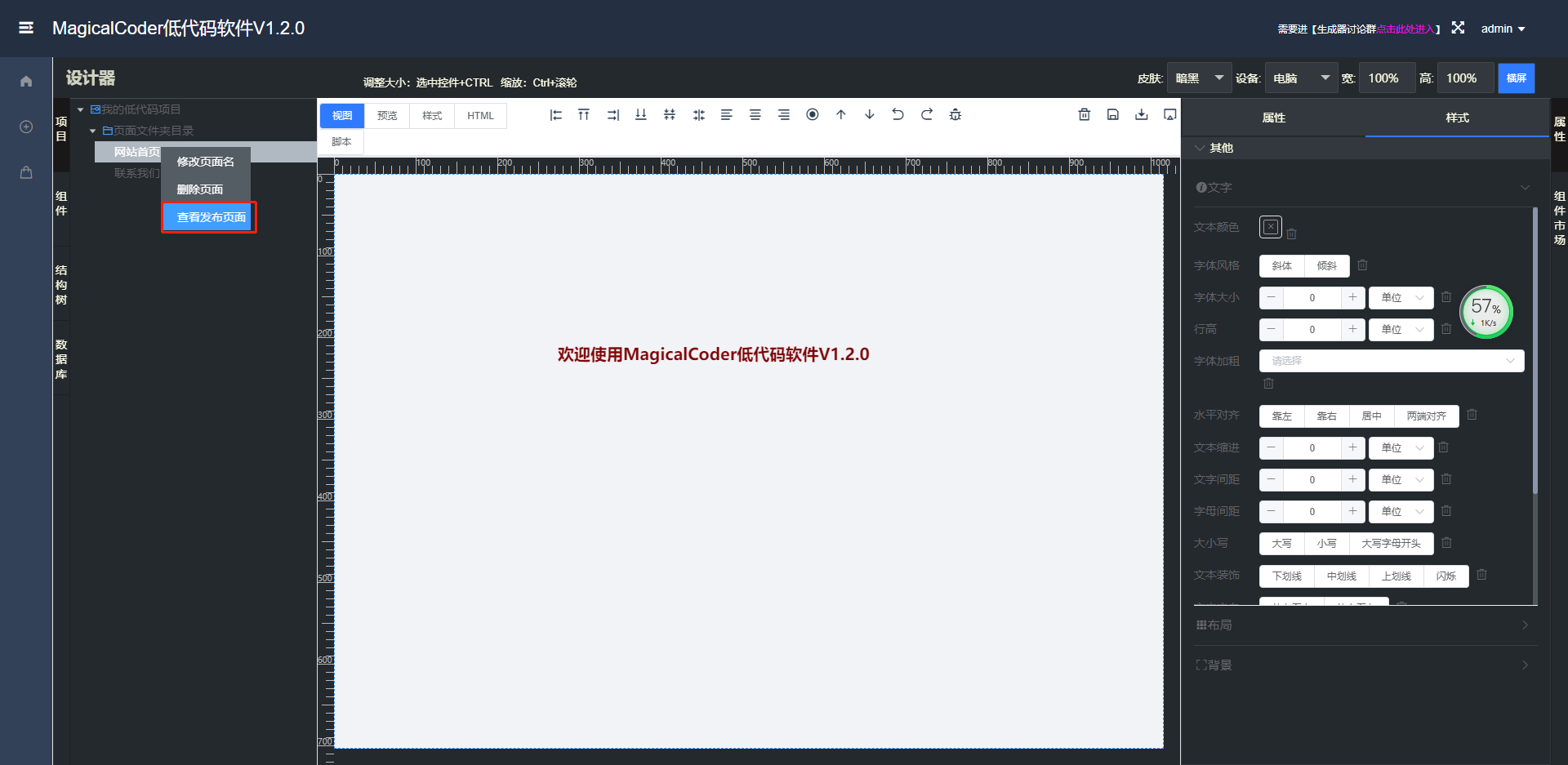Image resolution: width=1568 pixels, height=765 pixels.
Task: Switch to the HTML tab
Action: (480, 115)
